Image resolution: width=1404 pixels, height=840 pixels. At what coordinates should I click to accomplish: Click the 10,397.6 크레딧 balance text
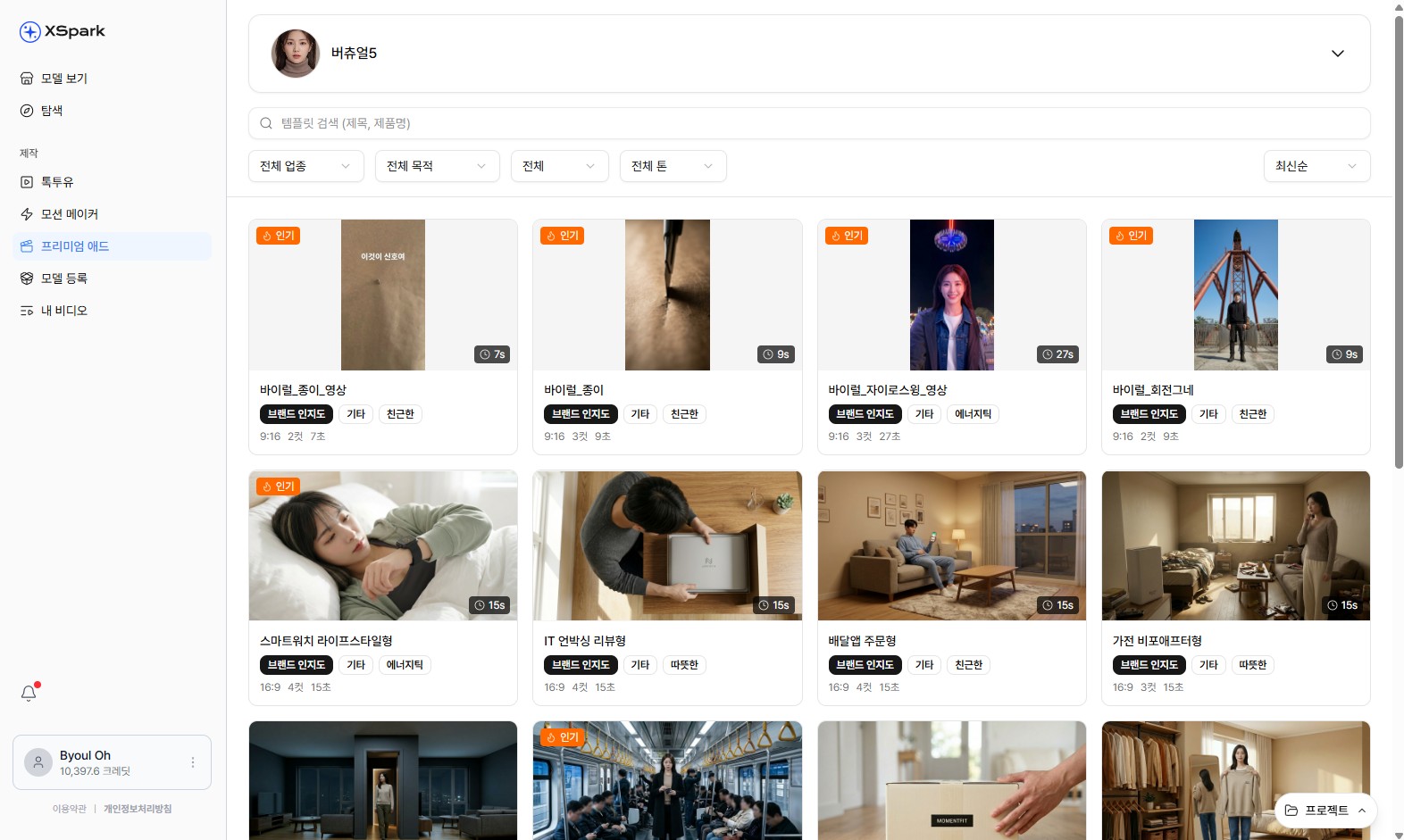pyautogui.click(x=95, y=771)
